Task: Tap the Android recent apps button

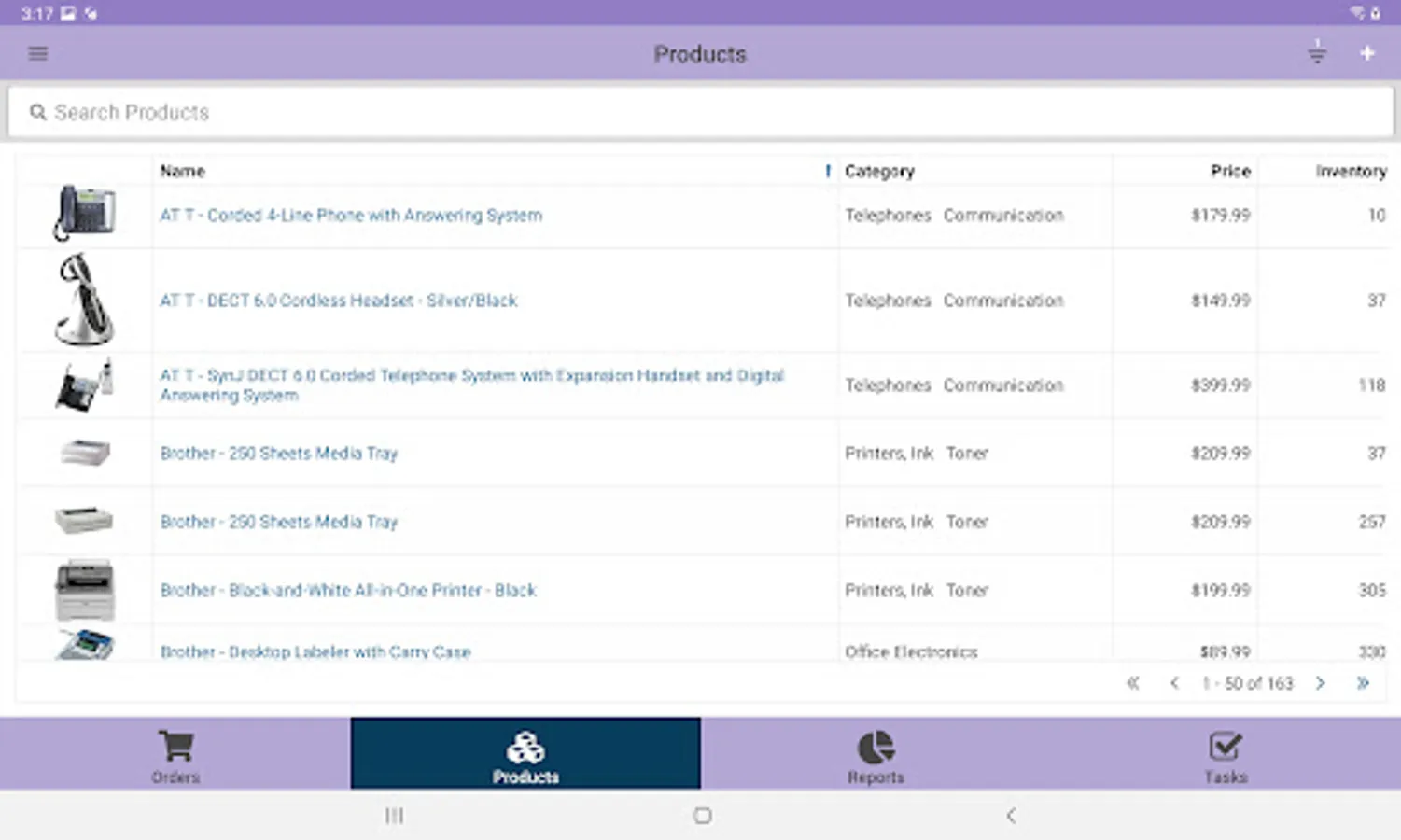Action: 395,816
